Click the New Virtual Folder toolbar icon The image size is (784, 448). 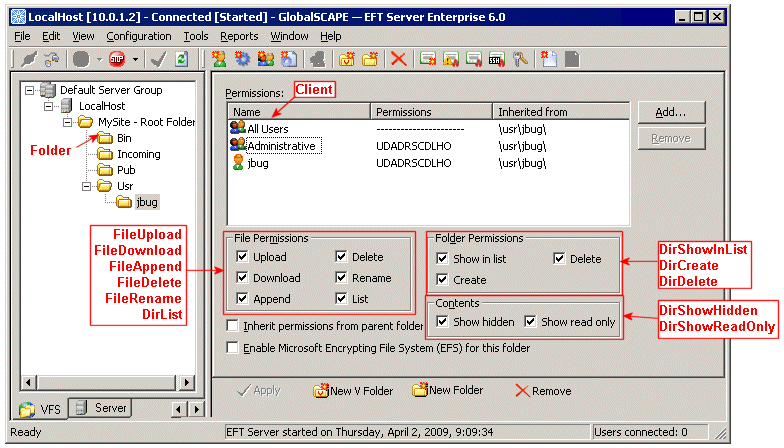coord(346,59)
